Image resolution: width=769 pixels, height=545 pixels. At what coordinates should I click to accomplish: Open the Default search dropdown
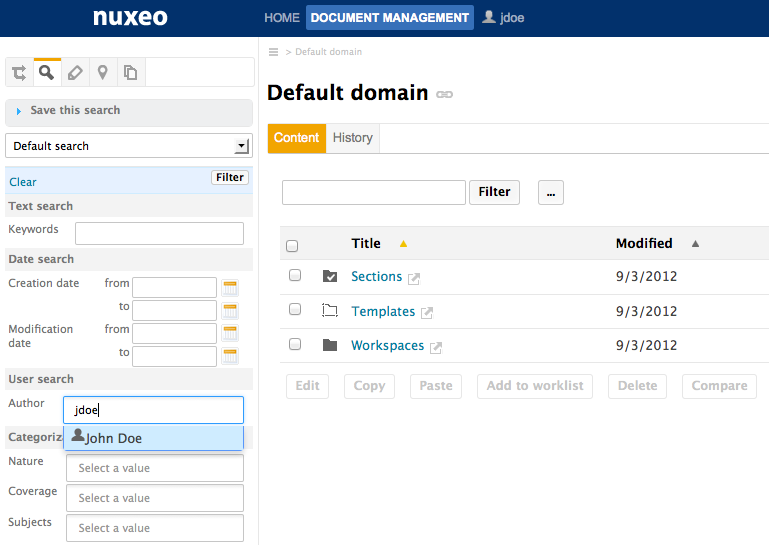241,146
